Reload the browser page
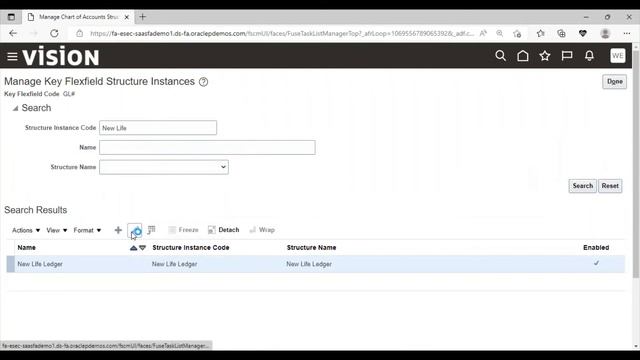Image resolution: width=640 pixels, height=360 pixels. click(x=54, y=33)
